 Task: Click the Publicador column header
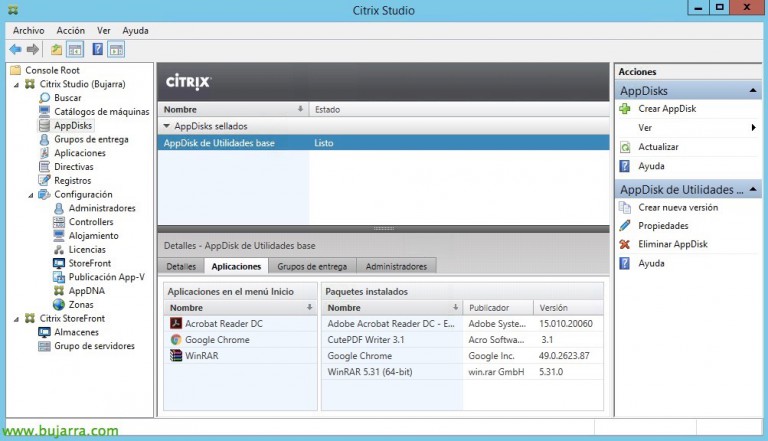[498, 308]
